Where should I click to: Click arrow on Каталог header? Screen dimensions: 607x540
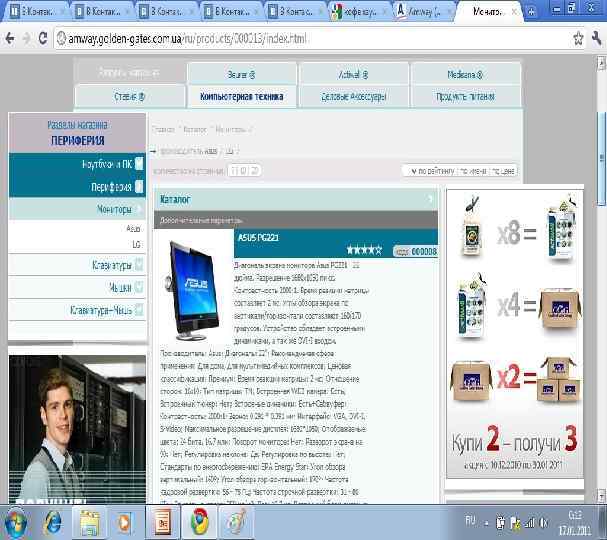[430, 199]
